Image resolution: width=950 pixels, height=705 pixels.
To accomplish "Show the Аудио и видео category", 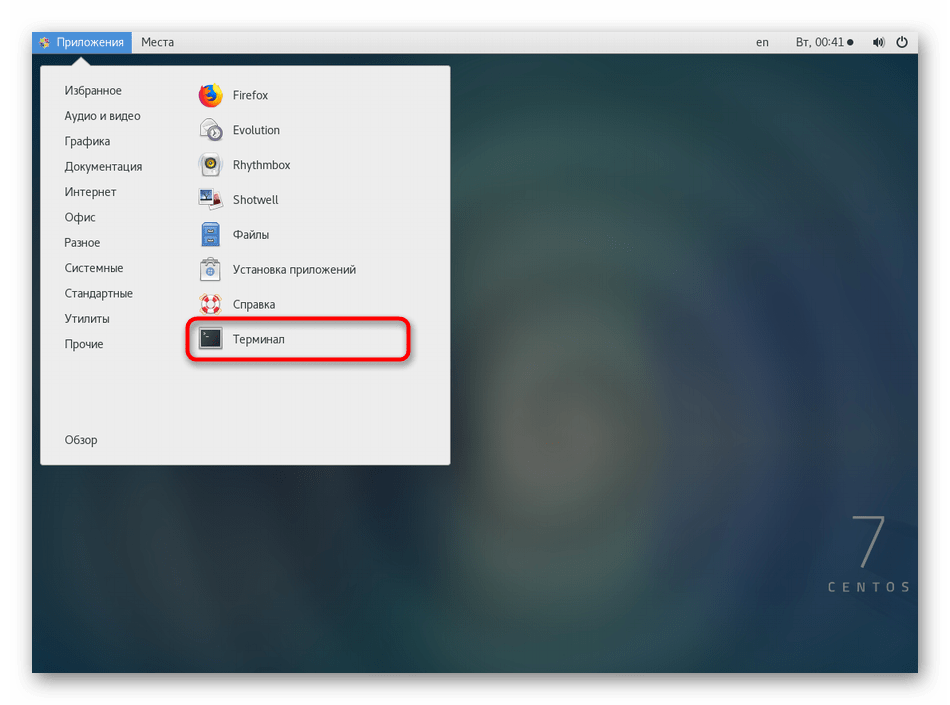I will coord(102,116).
